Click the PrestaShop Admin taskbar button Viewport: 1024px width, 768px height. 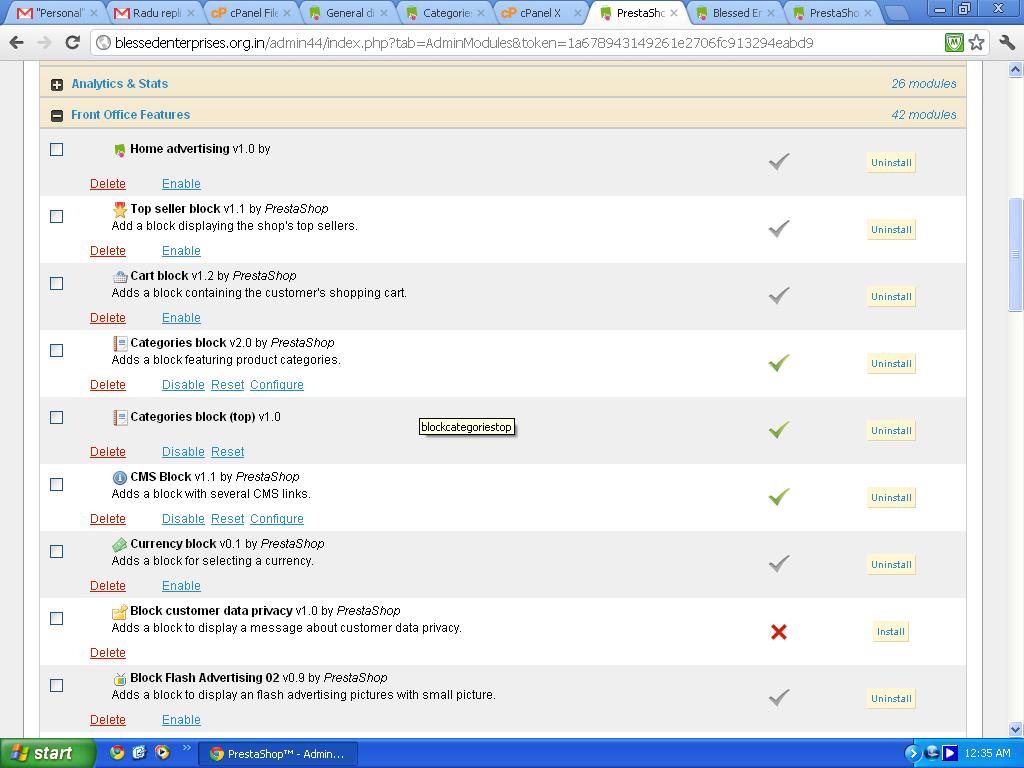click(277, 754)
